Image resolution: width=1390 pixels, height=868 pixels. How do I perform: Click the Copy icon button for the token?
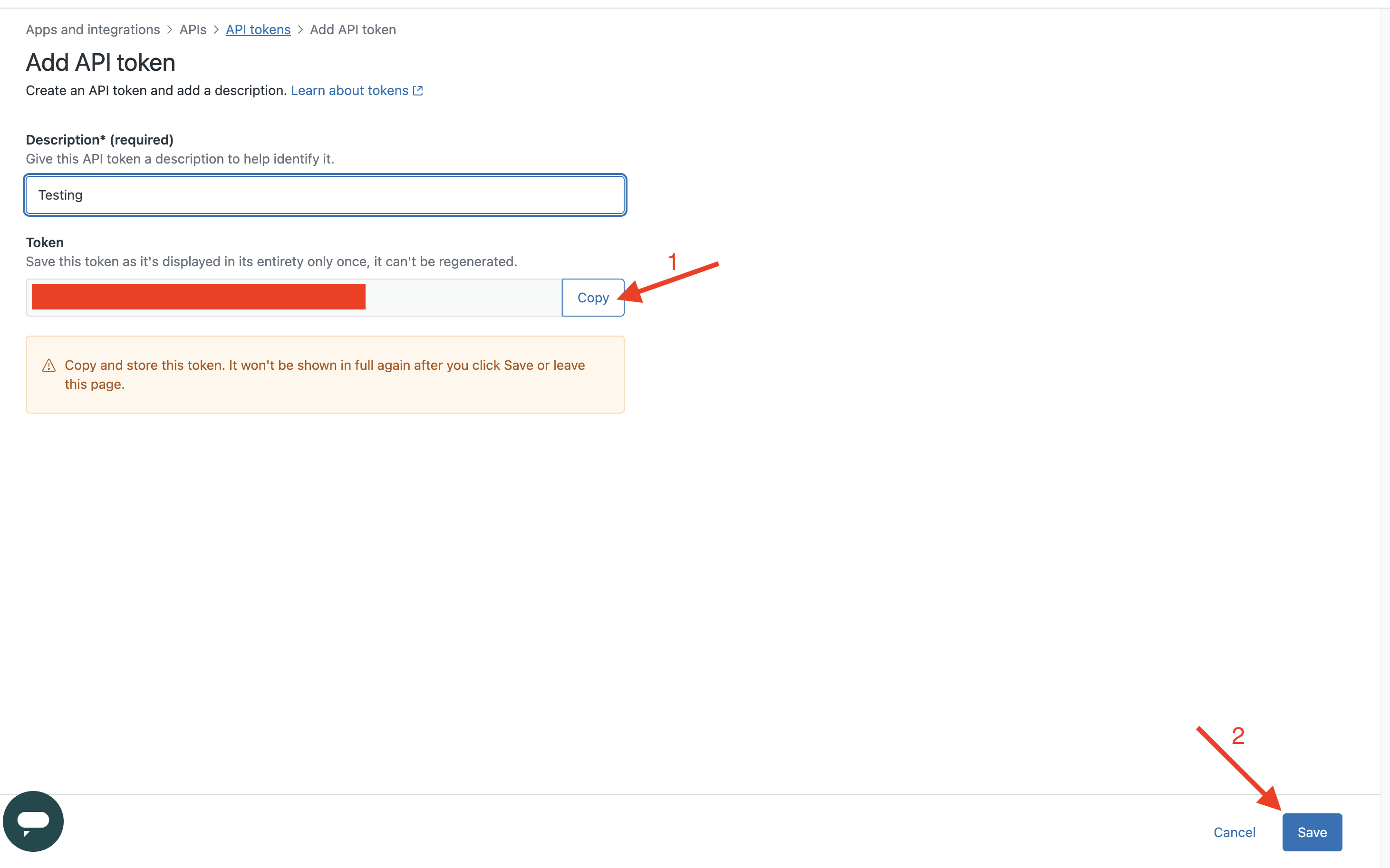[x=592, y=298]
